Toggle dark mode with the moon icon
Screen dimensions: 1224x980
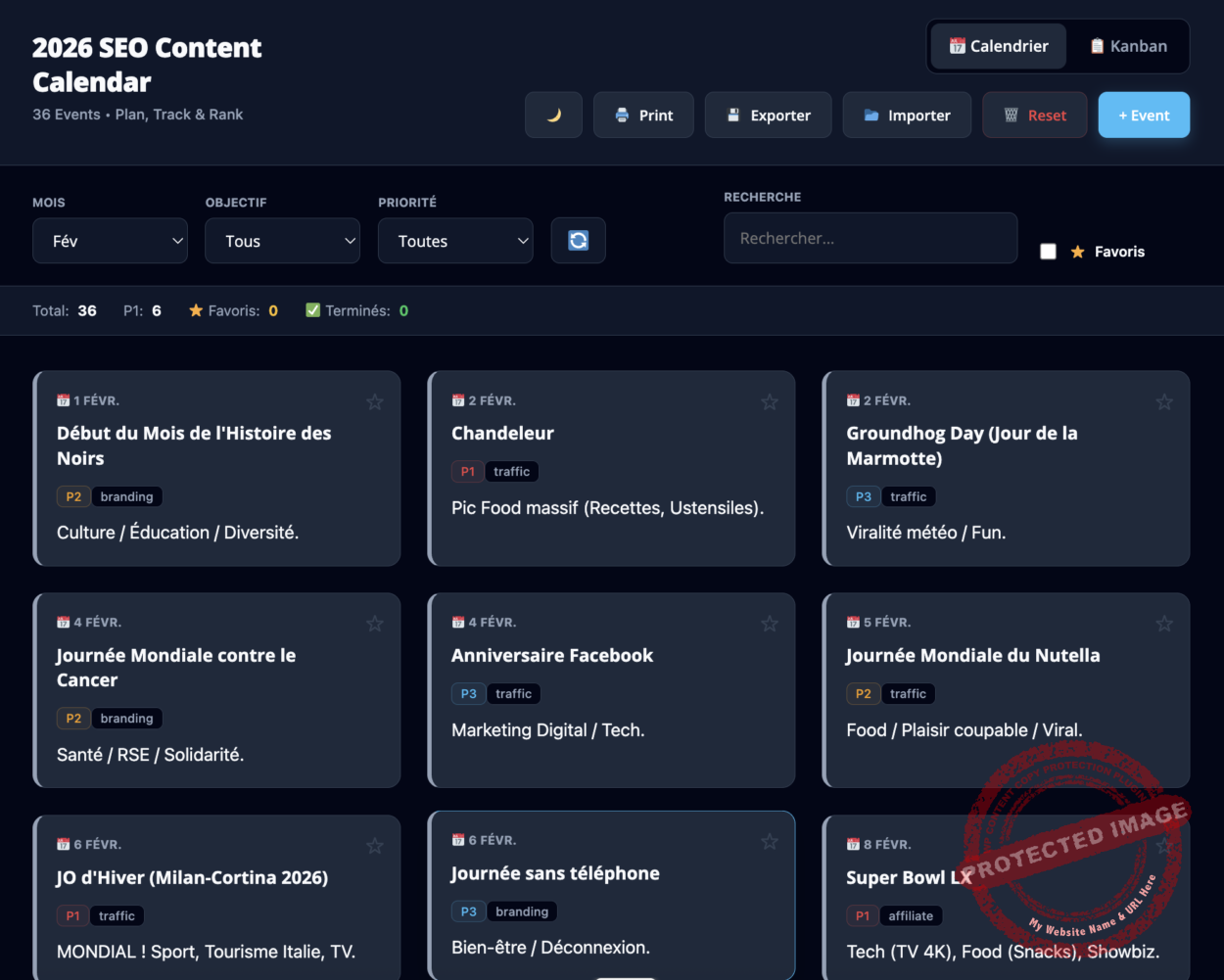click(x=553, y=115)
